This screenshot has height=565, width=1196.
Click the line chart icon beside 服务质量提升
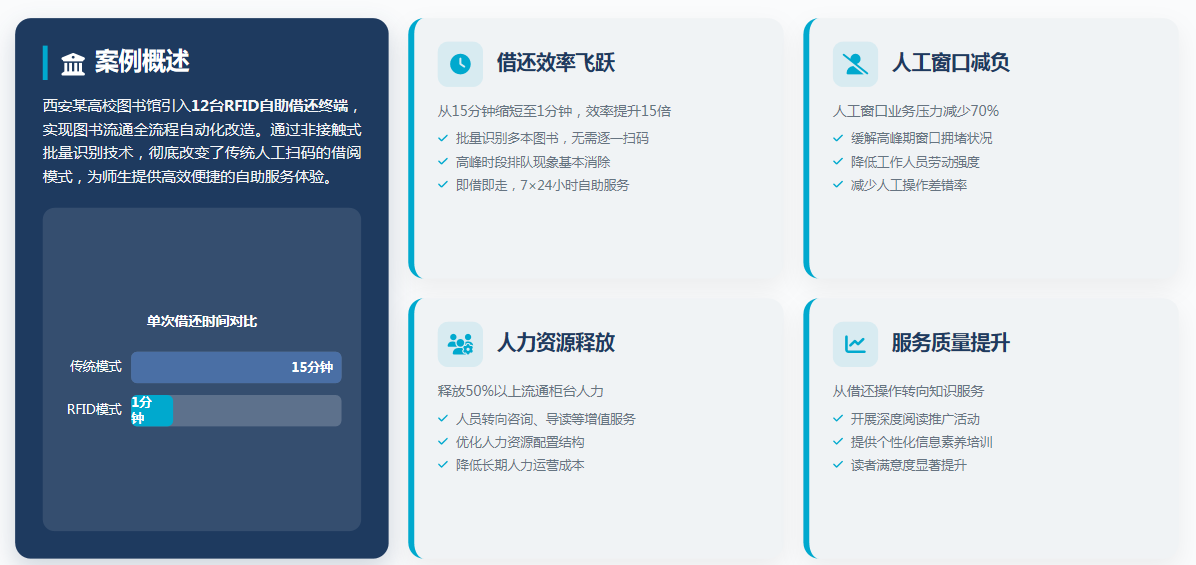point(855,344)
